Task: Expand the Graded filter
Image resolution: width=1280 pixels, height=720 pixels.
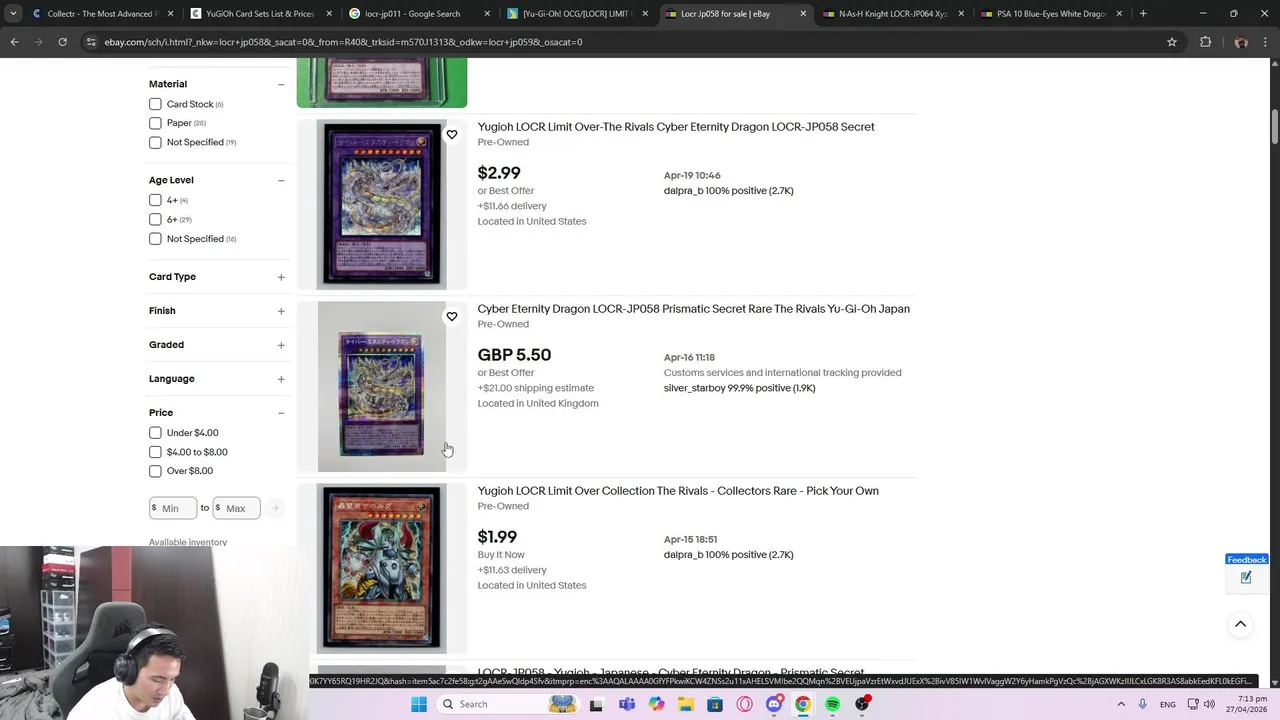Action: pos(281,345)
